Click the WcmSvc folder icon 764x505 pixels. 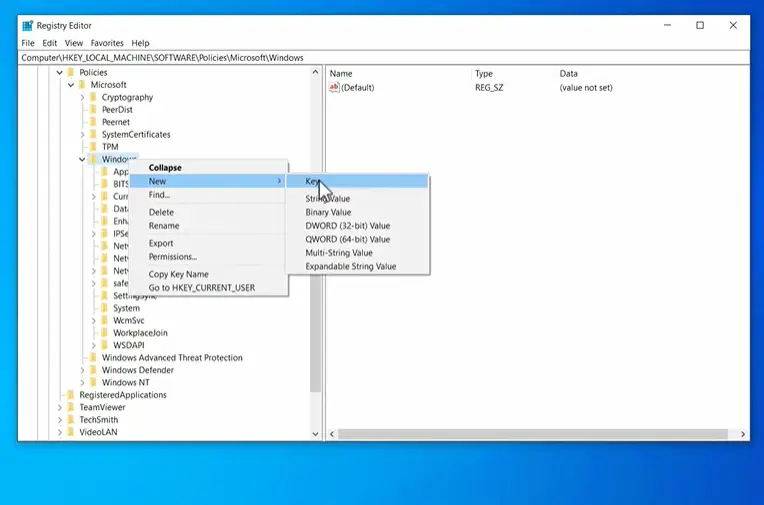[x=104, y=320]
